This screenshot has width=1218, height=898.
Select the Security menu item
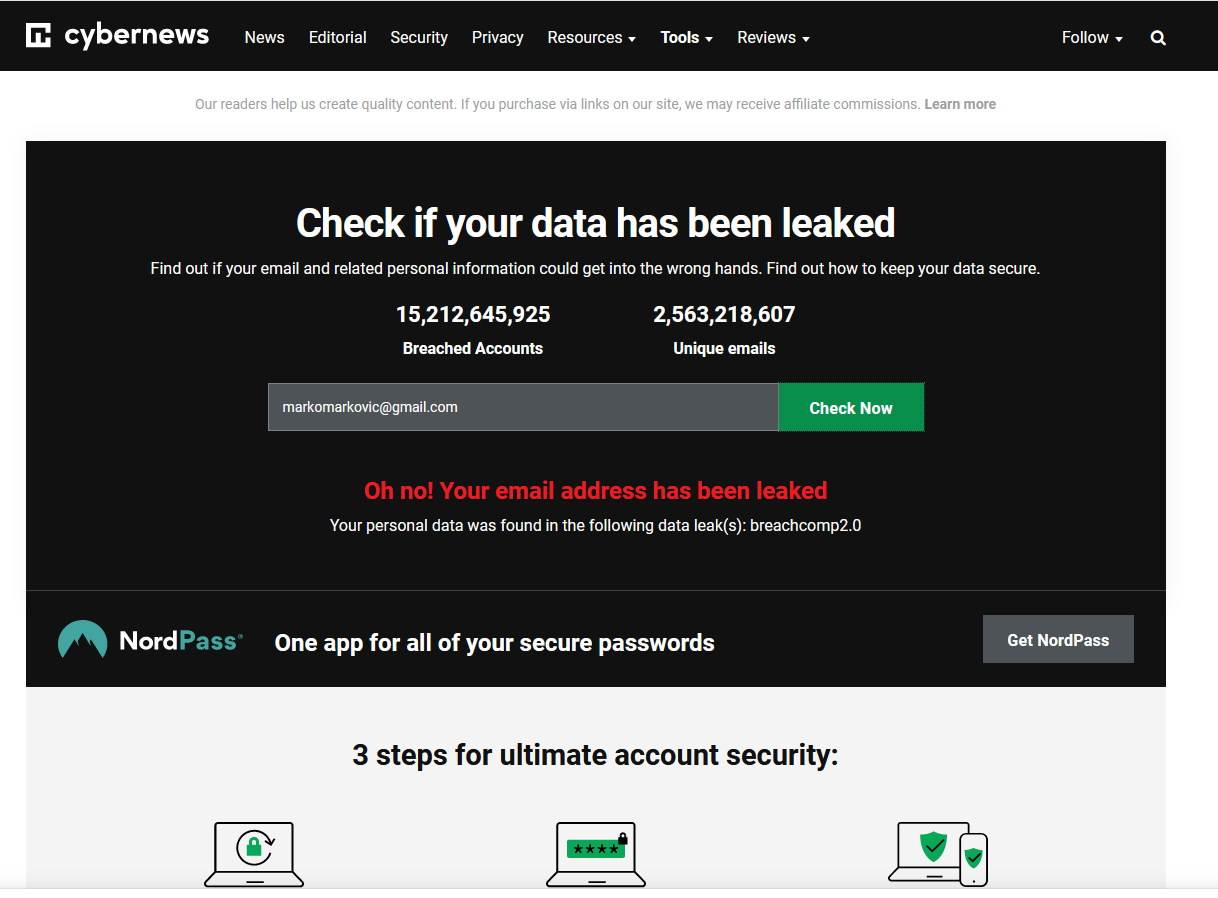[418, 37]
